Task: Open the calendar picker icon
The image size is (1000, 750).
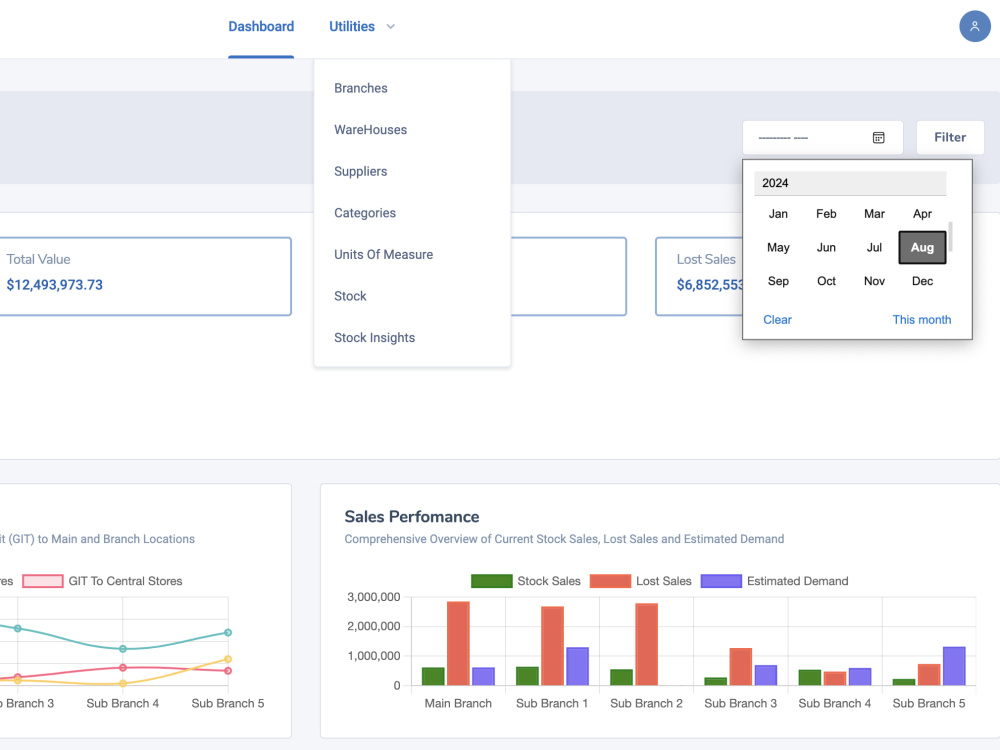Action: tap(878, 138)
